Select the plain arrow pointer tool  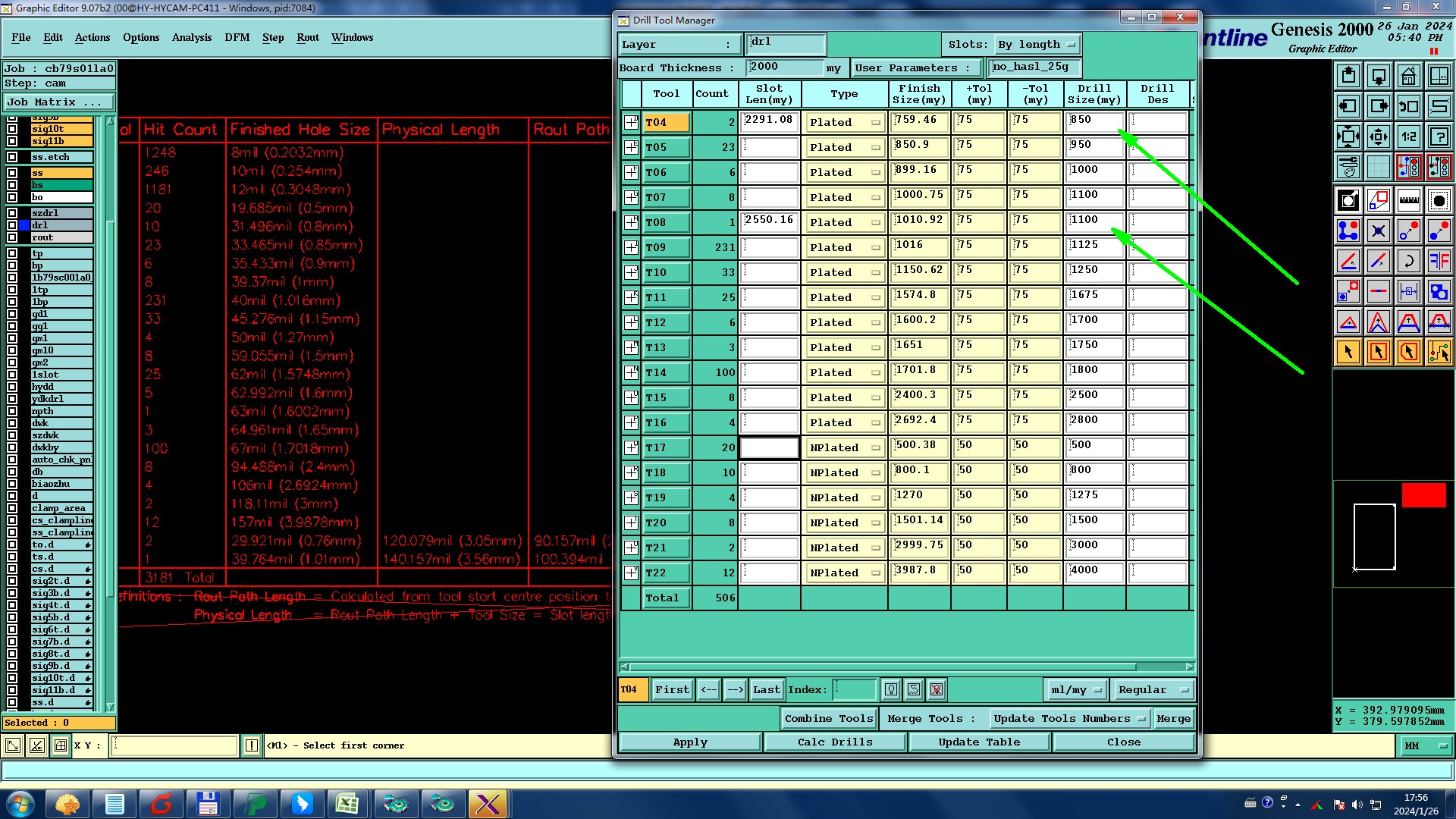click(1348, 352)
